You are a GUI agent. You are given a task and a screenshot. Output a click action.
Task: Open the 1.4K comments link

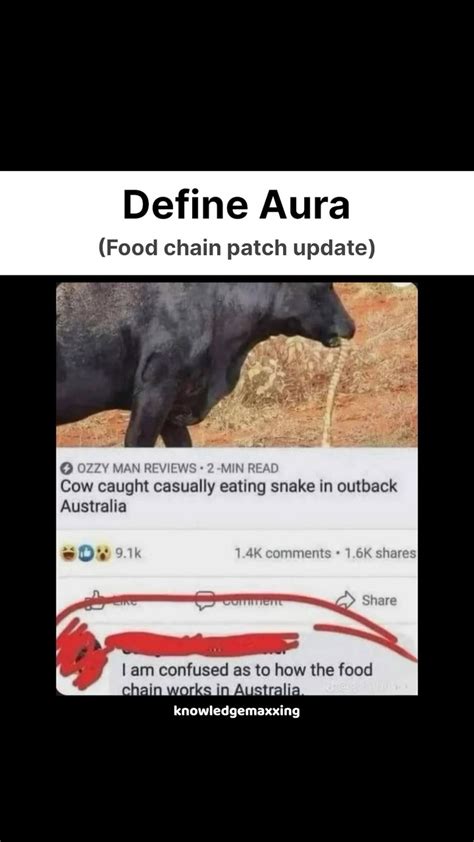click(282, 553)
